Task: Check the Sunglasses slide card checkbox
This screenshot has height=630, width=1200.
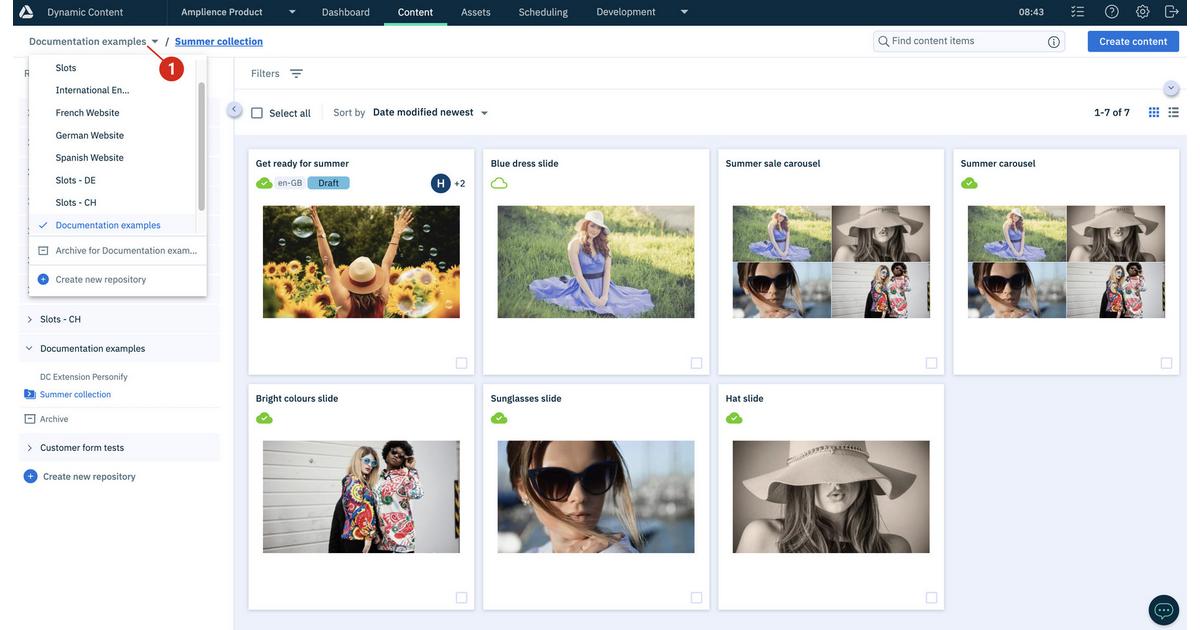Action: [696, 598]
